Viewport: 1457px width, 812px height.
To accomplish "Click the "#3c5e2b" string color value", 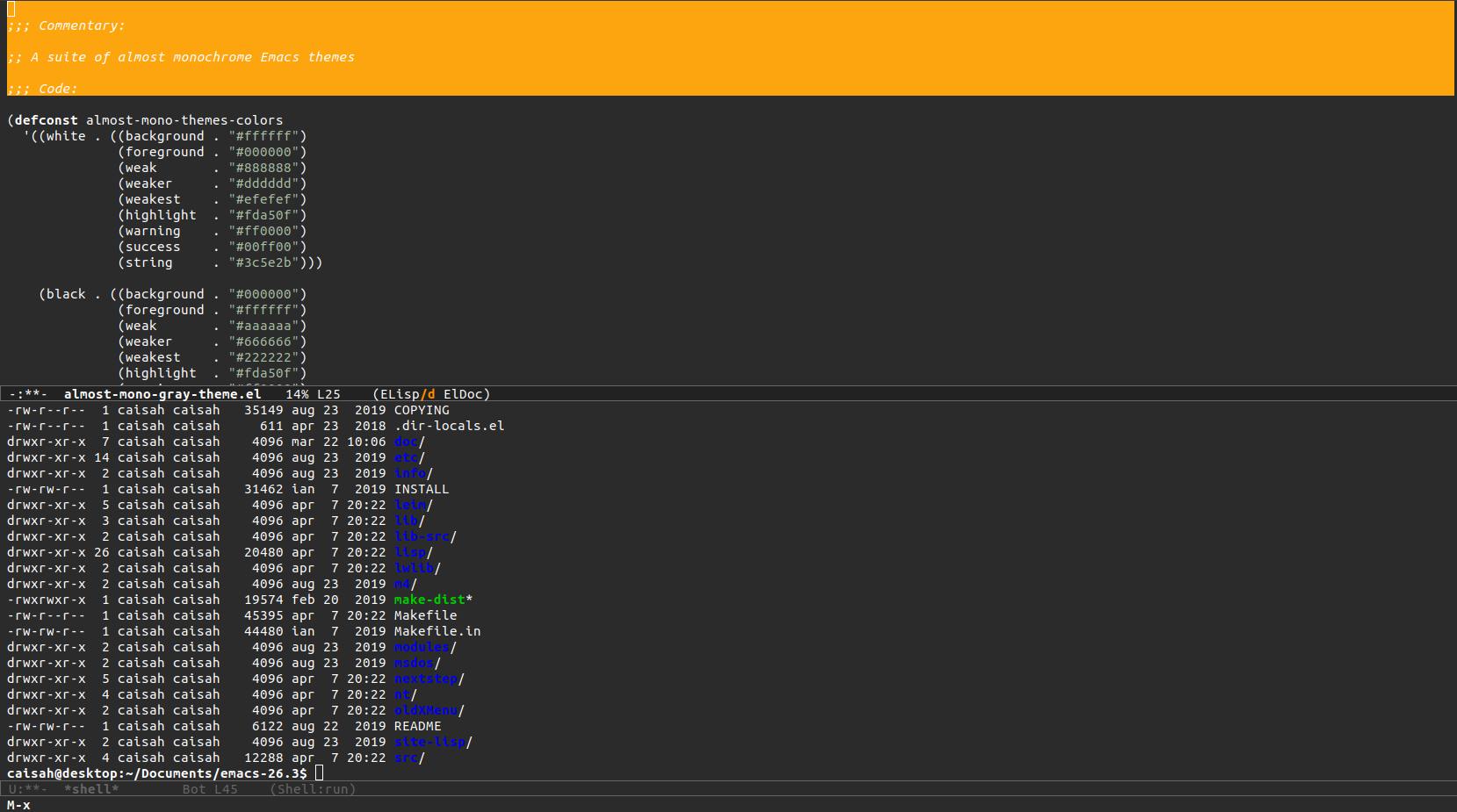I will tap(264, 262).
